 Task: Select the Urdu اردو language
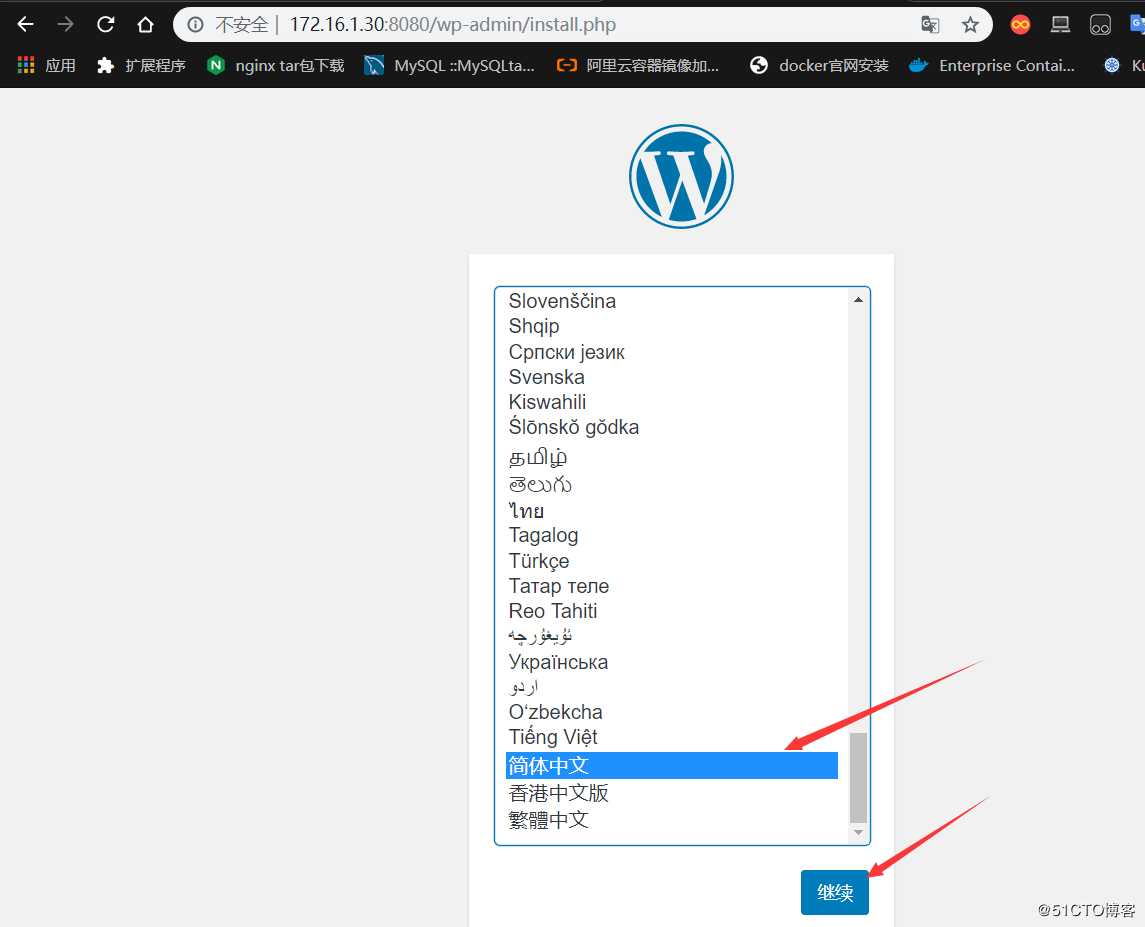(672, 687)
